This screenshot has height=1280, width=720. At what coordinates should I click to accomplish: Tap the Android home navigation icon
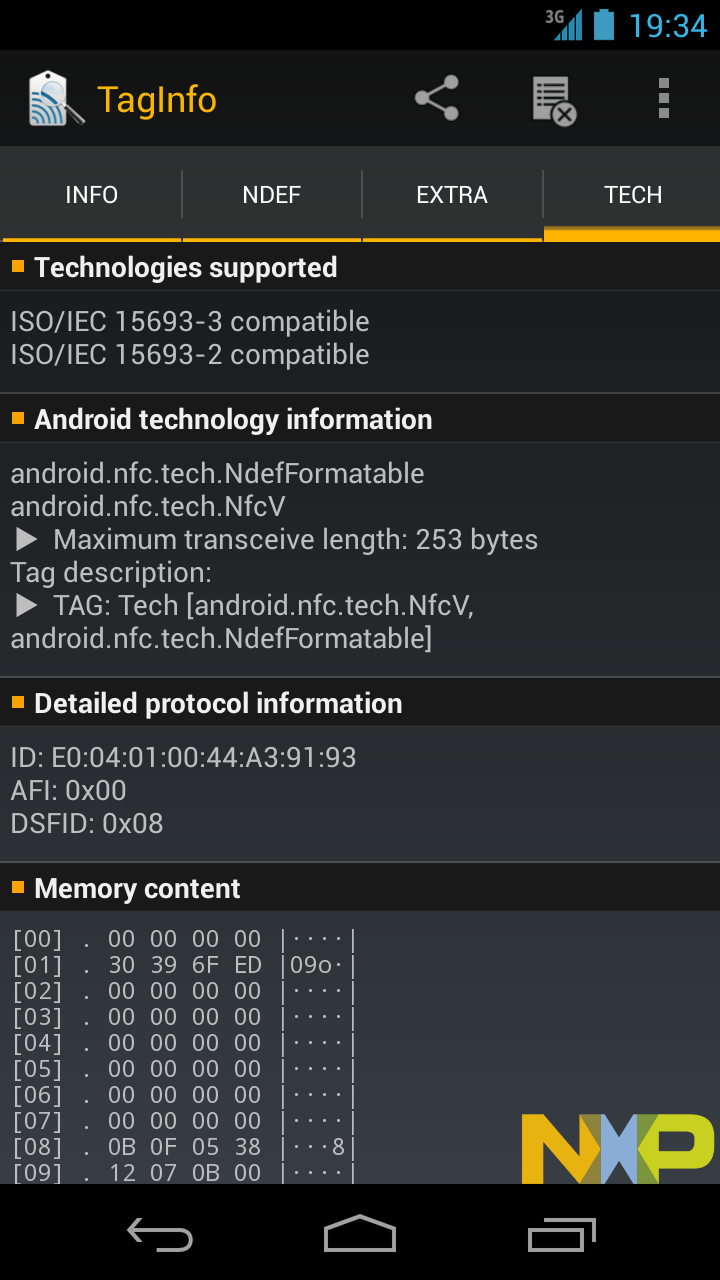tap(360, 1233)
